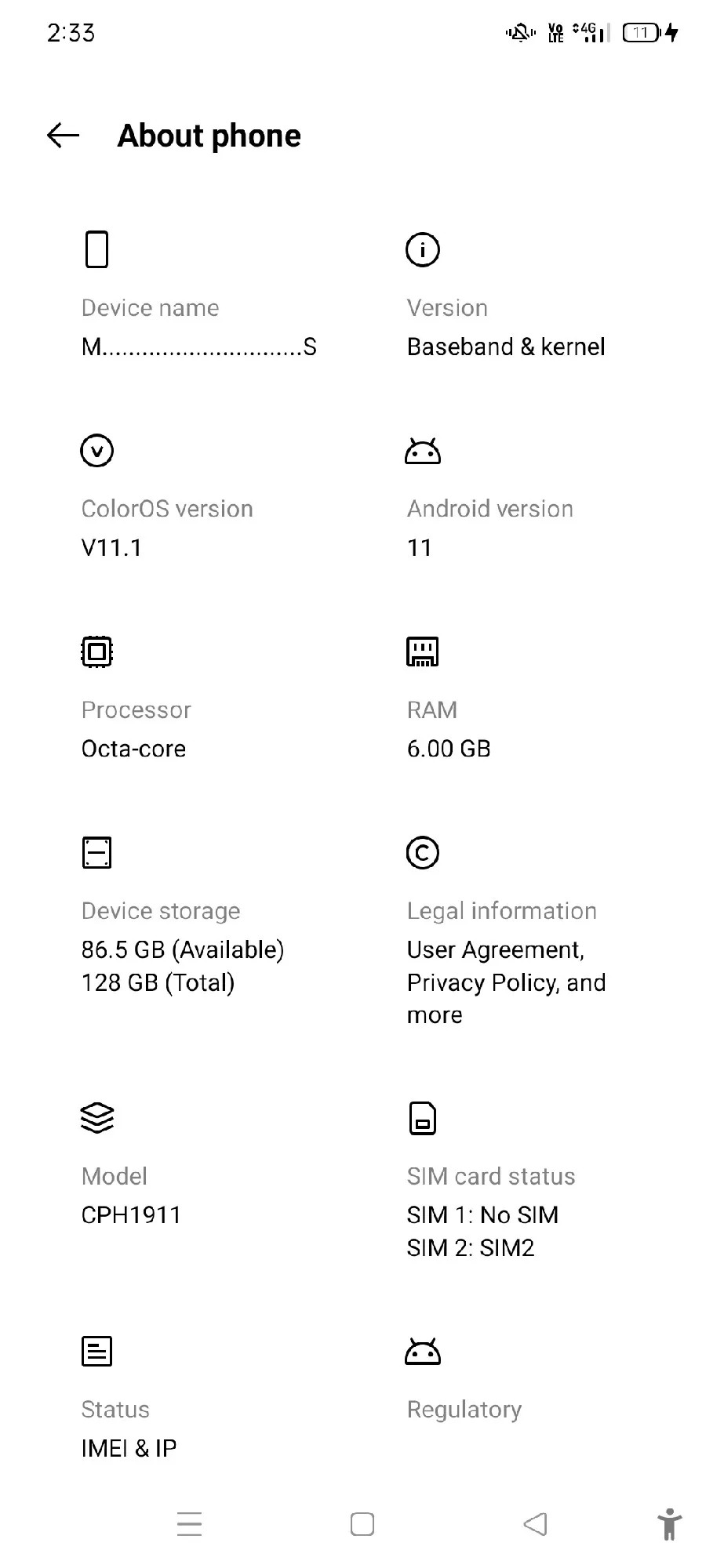The height and width of the screenshot is (1568, 724).
Task: View SIM 2 card status entry
Action: tap(470, 1247)
